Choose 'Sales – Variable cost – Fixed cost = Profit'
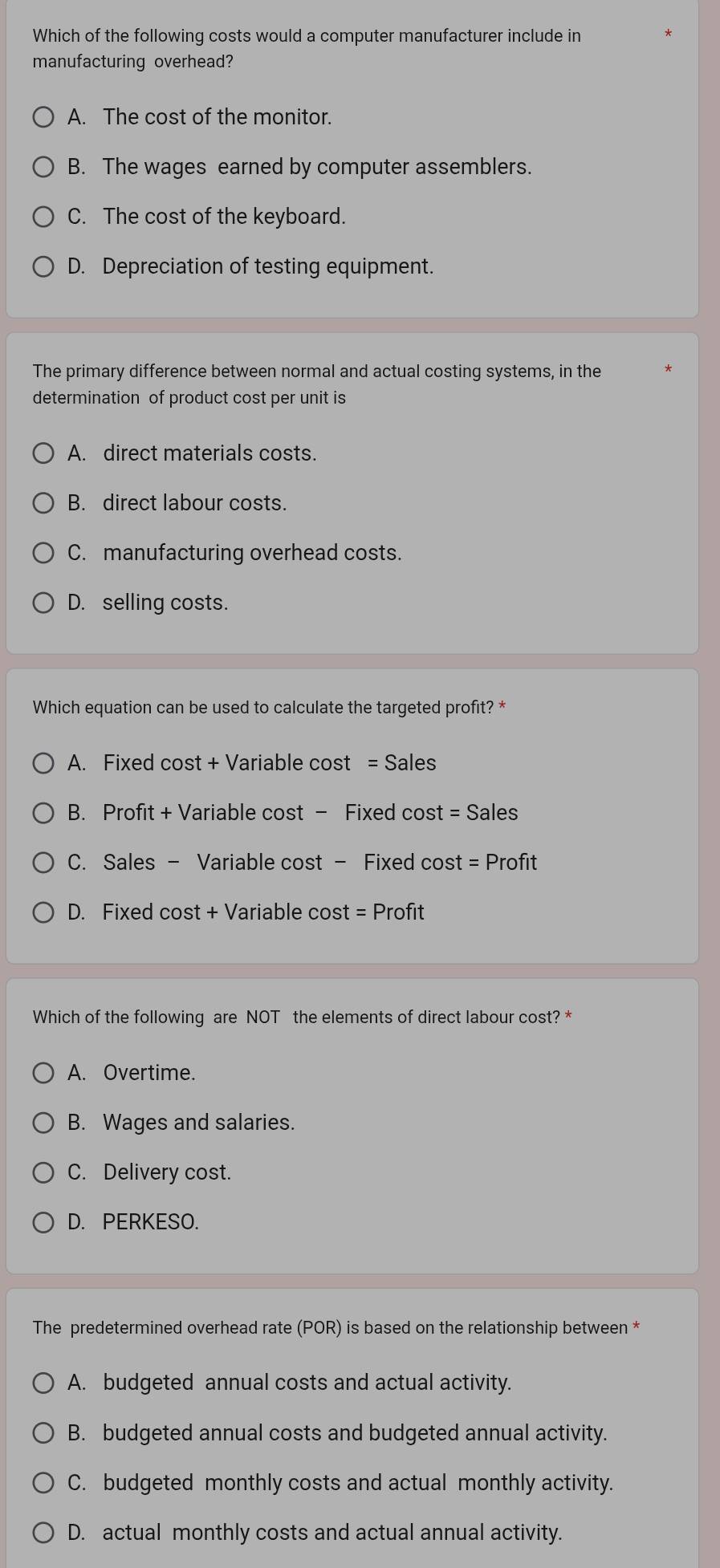The width and height of the screenshot is (720, 1568). (x=43, y=863)
